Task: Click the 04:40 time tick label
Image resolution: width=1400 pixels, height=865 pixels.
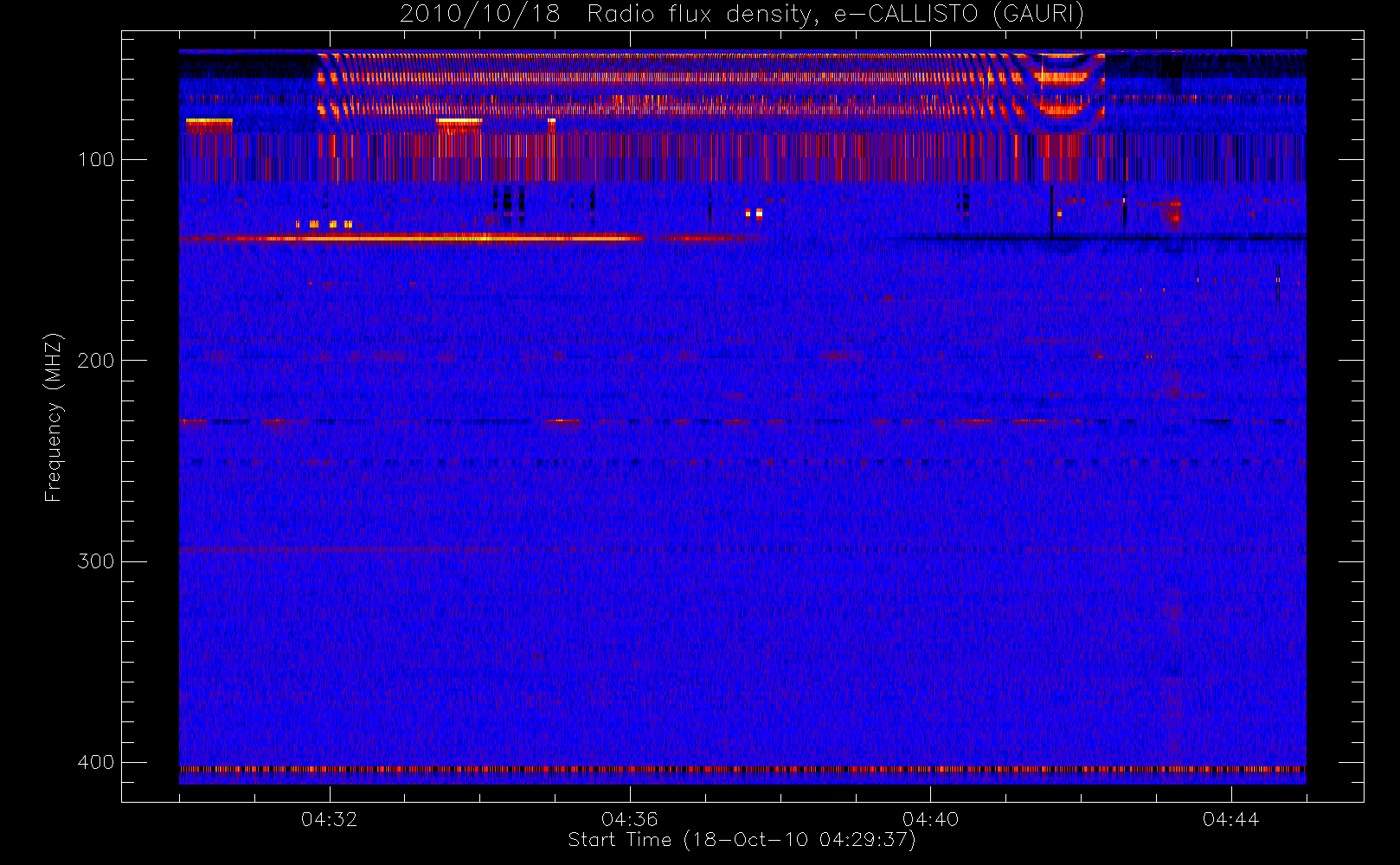Action: click(x=930, y=819)
